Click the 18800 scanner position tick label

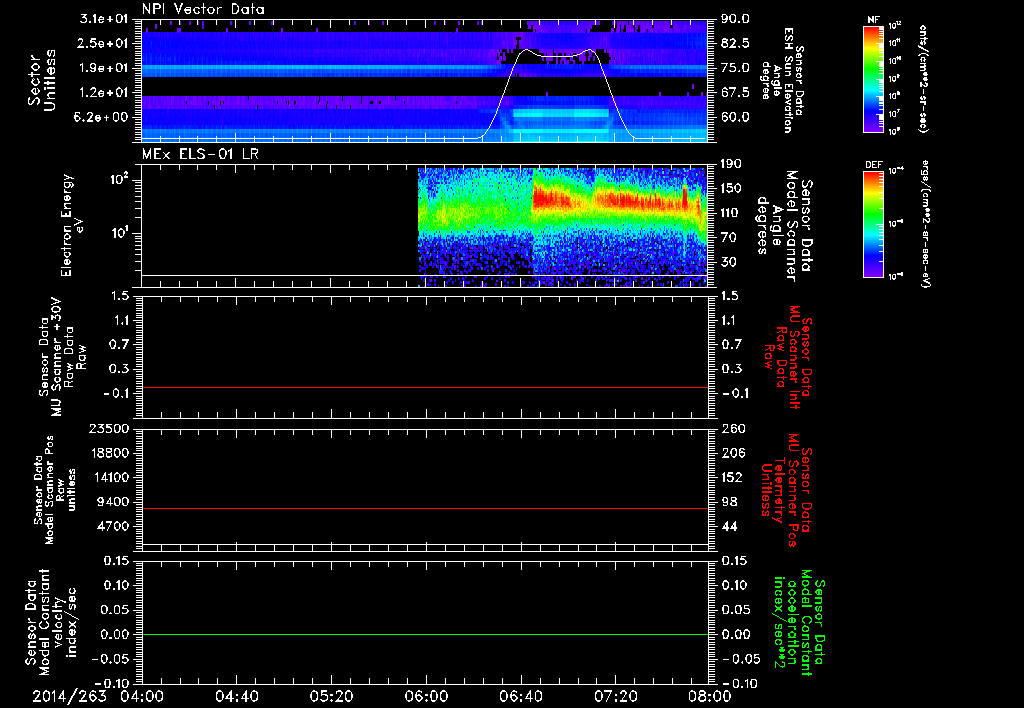[109, 453]
